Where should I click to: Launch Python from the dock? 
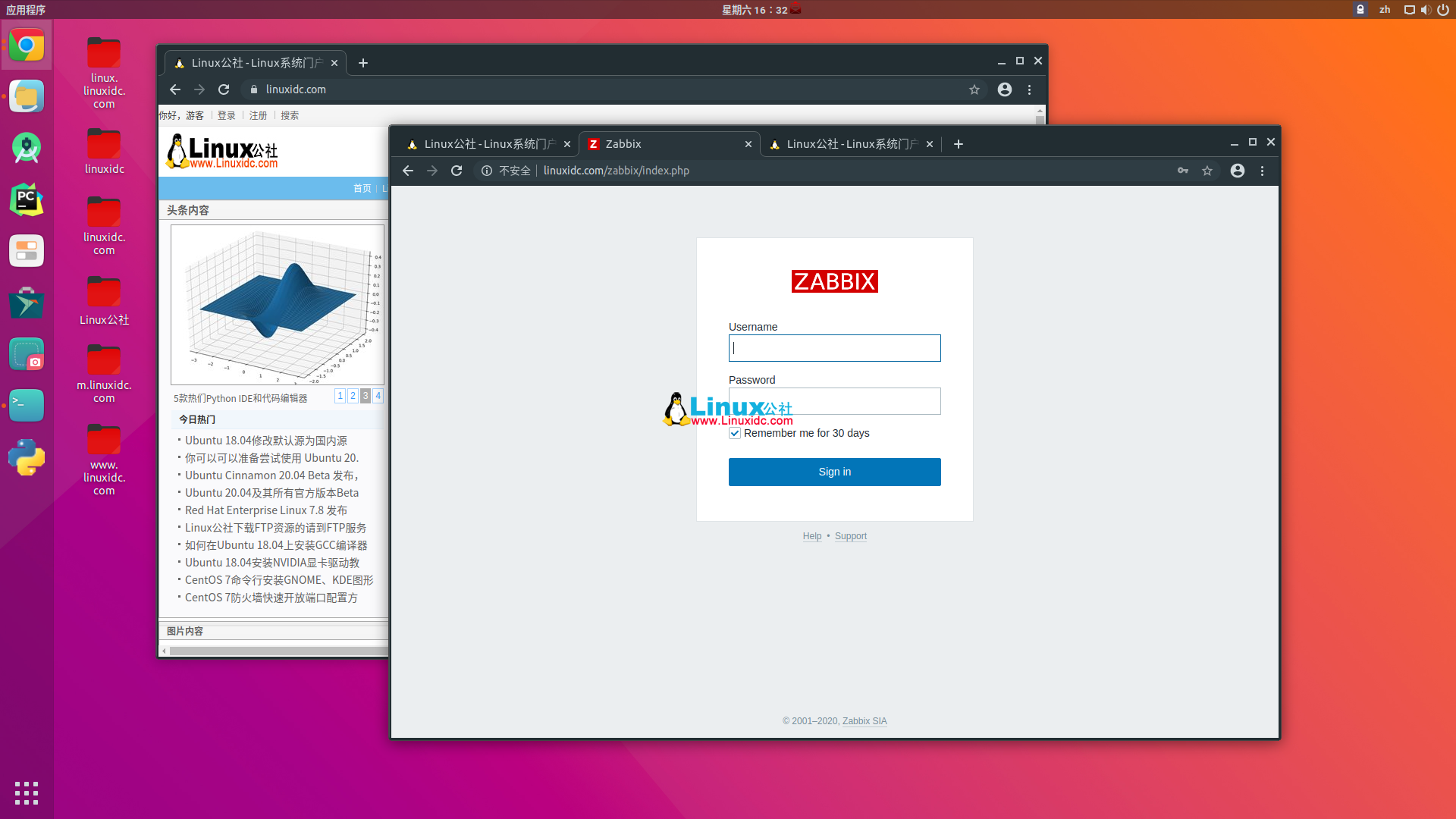[27, 457]
